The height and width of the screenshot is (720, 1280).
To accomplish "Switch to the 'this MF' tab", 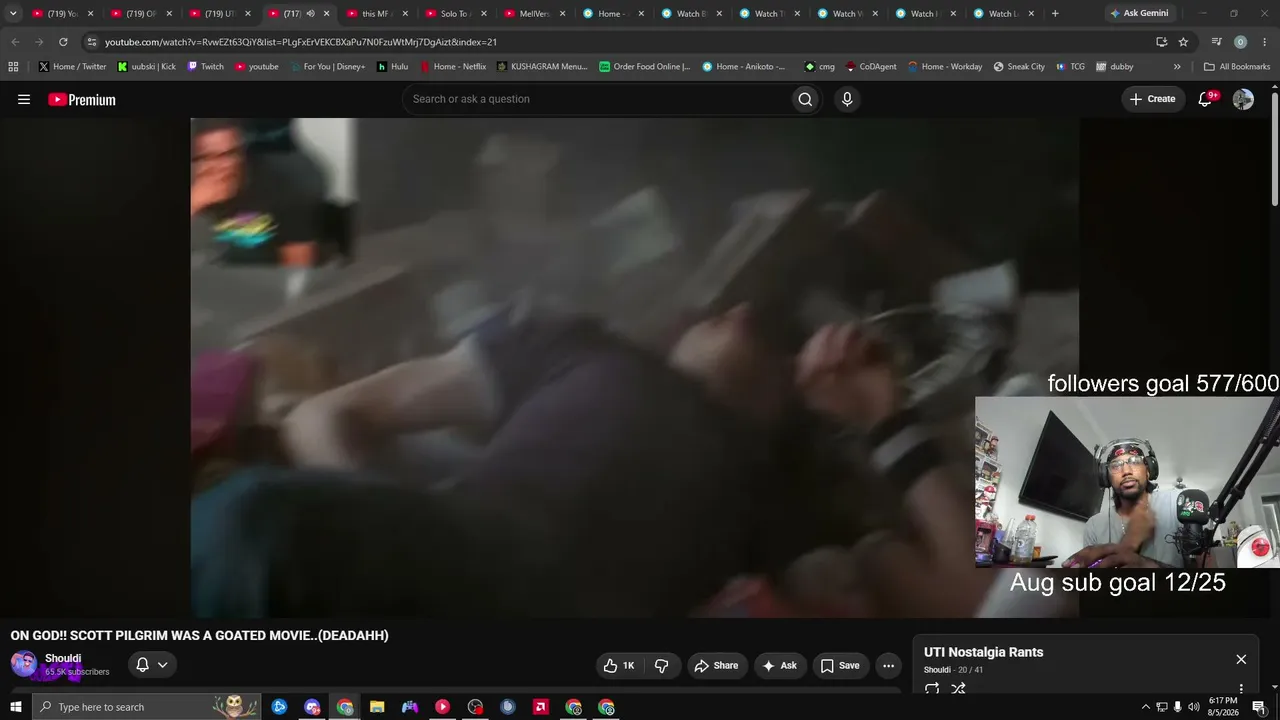I will (375, 14).
